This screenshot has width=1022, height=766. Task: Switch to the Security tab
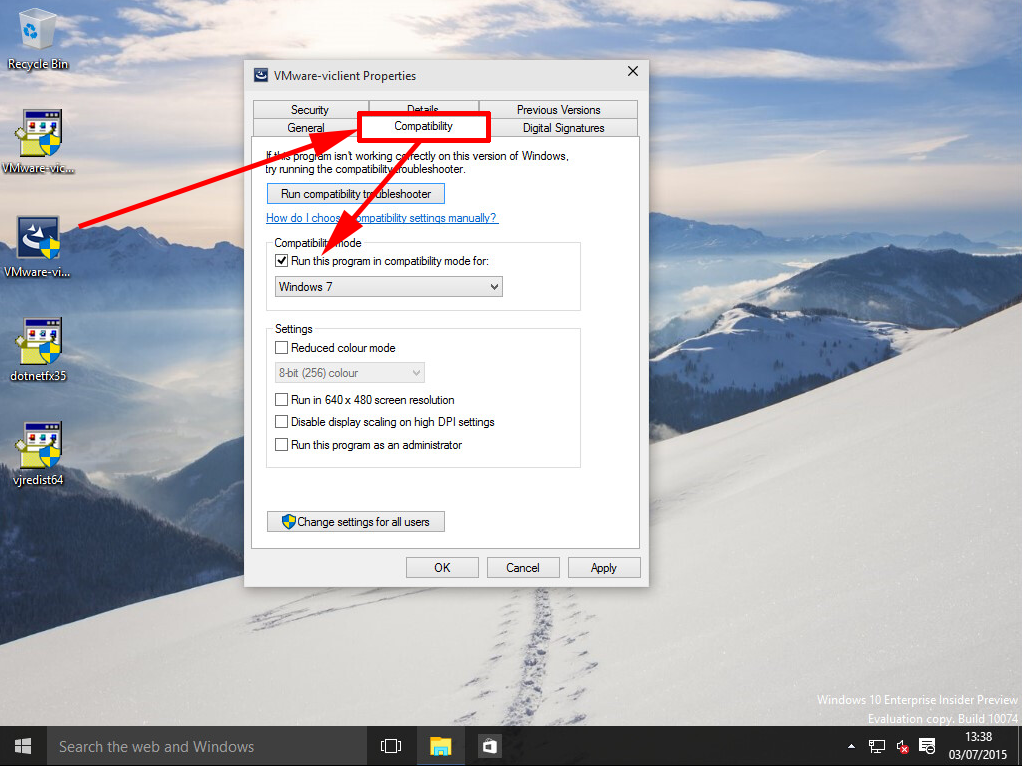pos(310,110)
